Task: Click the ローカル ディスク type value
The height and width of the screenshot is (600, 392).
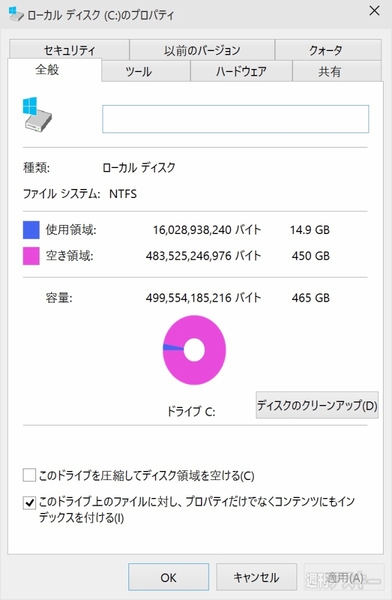Action: [139, 168]
